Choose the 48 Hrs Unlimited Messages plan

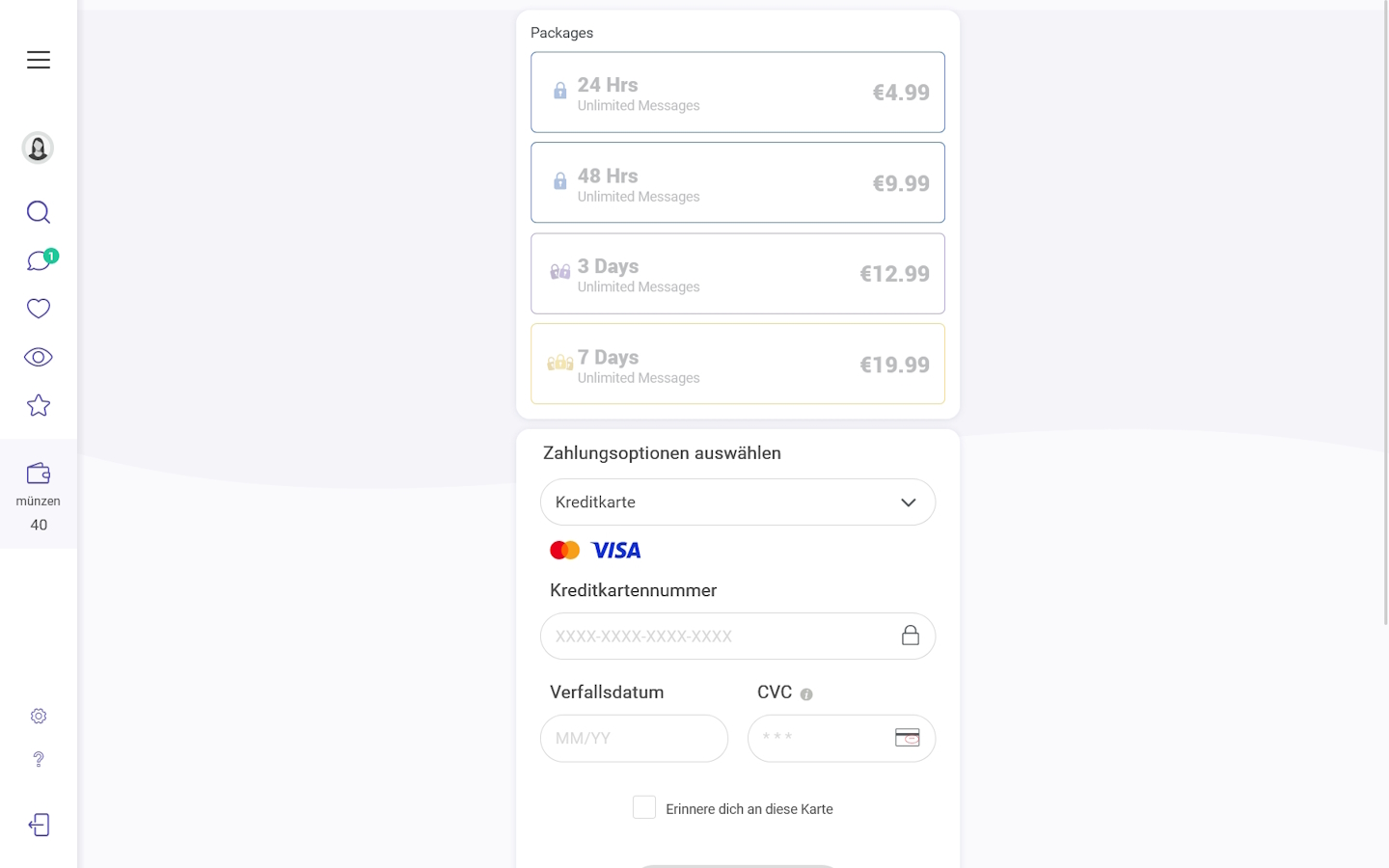coord(737,182)
